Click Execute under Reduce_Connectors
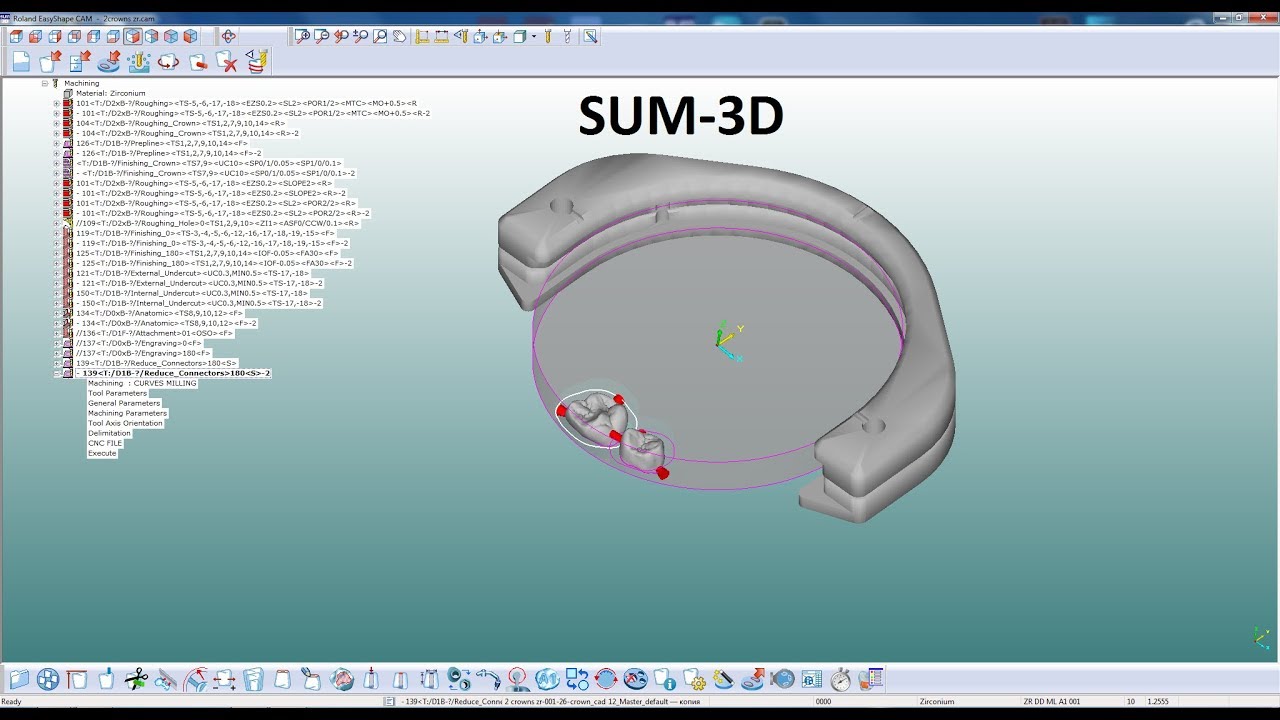Image resolution: width=1280 pixels, height=720 pixels. click(x=102, y=453)
